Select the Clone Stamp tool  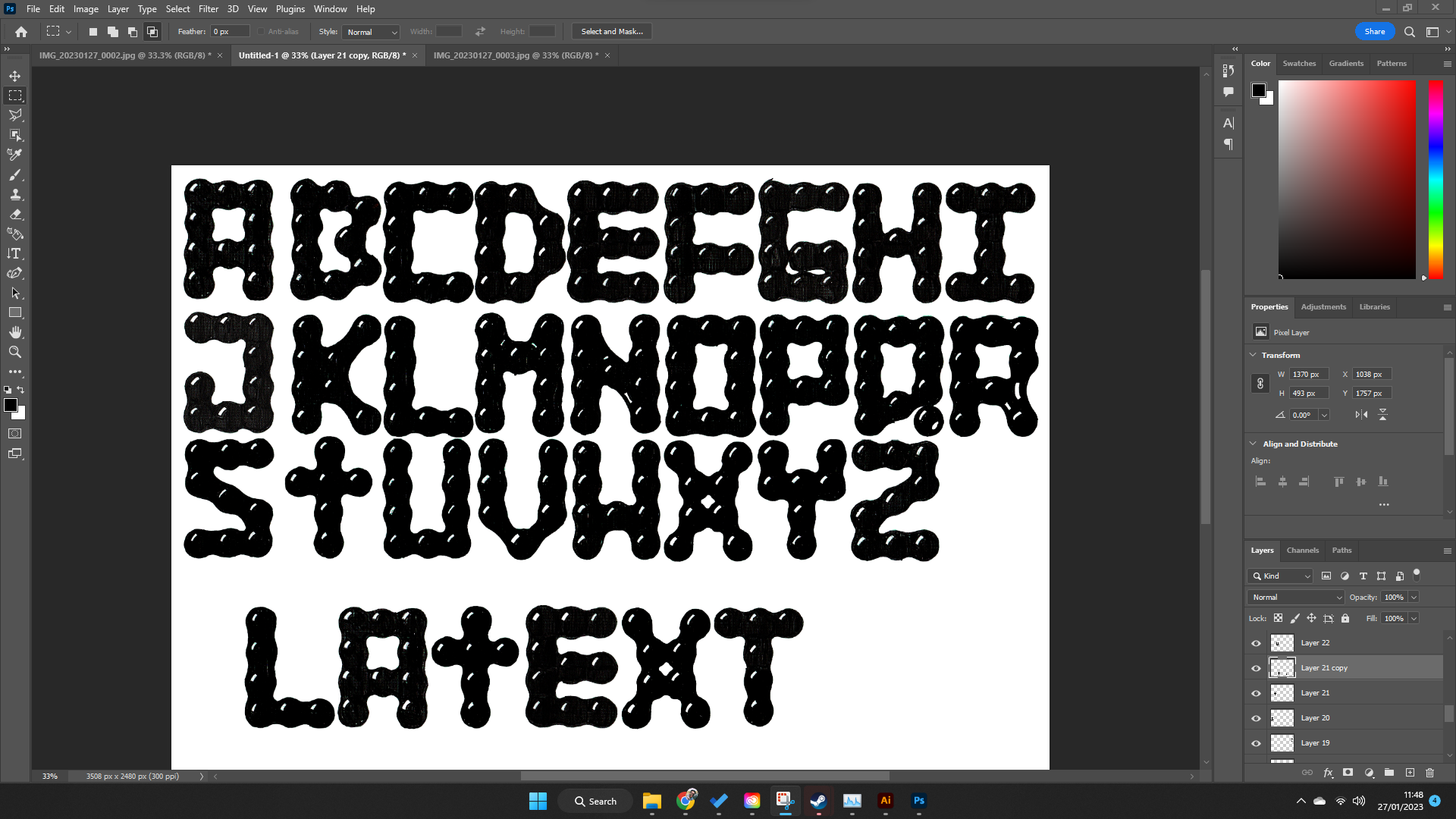point(15,193)
